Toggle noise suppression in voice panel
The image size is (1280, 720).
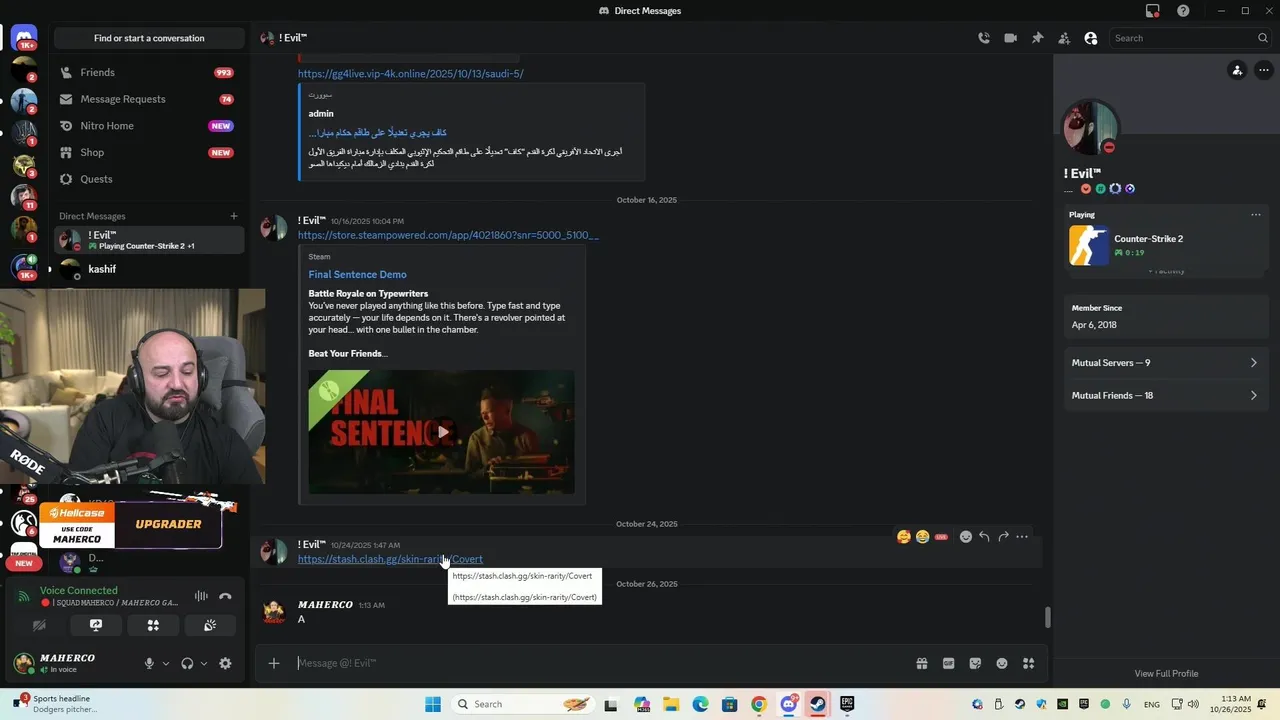point(201,596)
